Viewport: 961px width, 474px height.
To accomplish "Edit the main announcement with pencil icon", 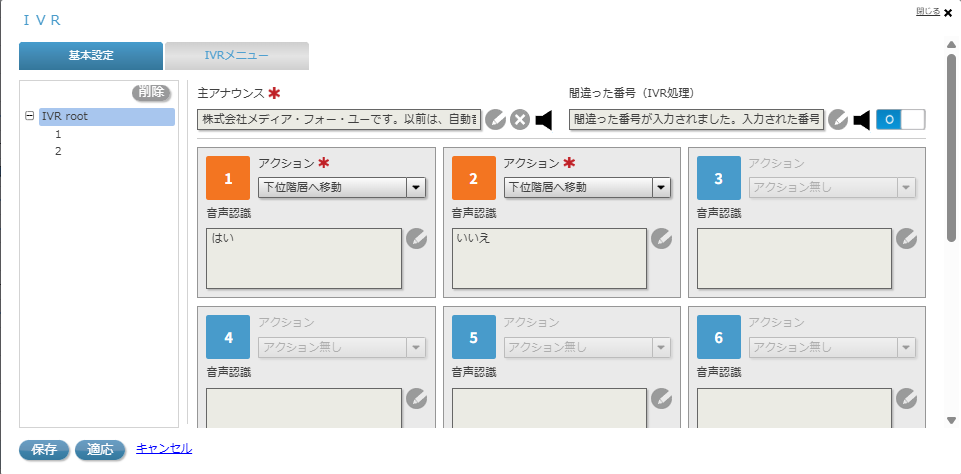I will coord(496,120).
